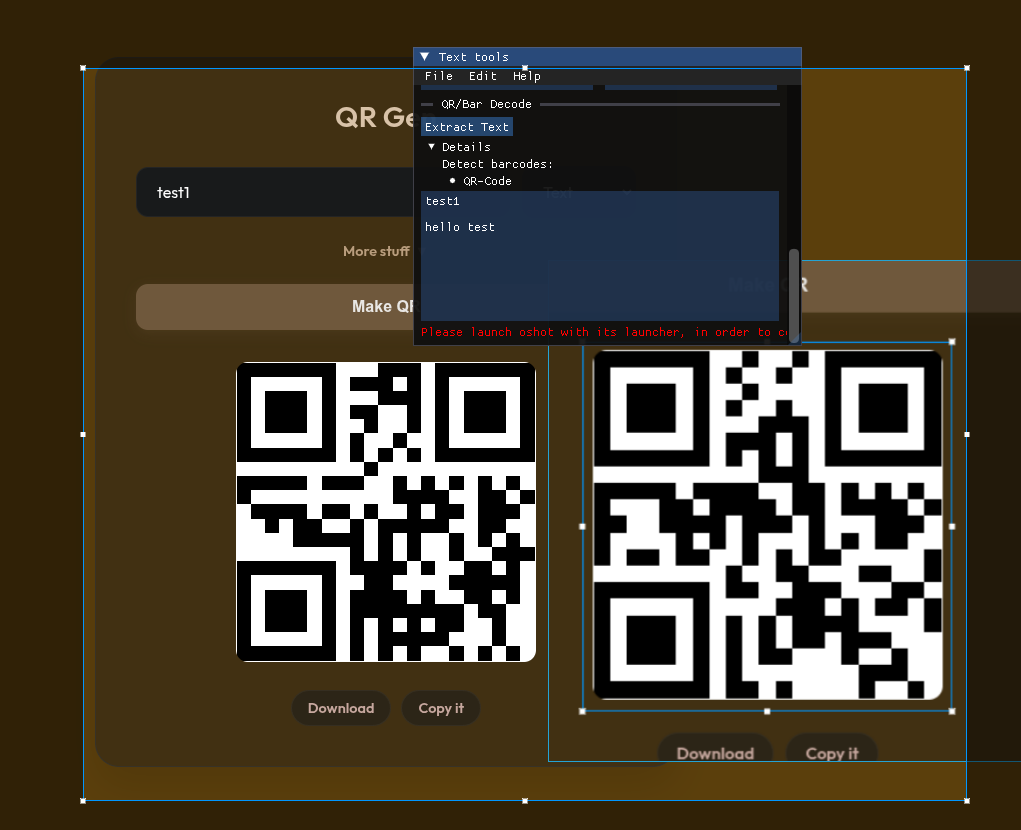Expand the More stuff section
Image resolution: width=1021 pixels, height=830 pixels.
click(x=376, y=251)
